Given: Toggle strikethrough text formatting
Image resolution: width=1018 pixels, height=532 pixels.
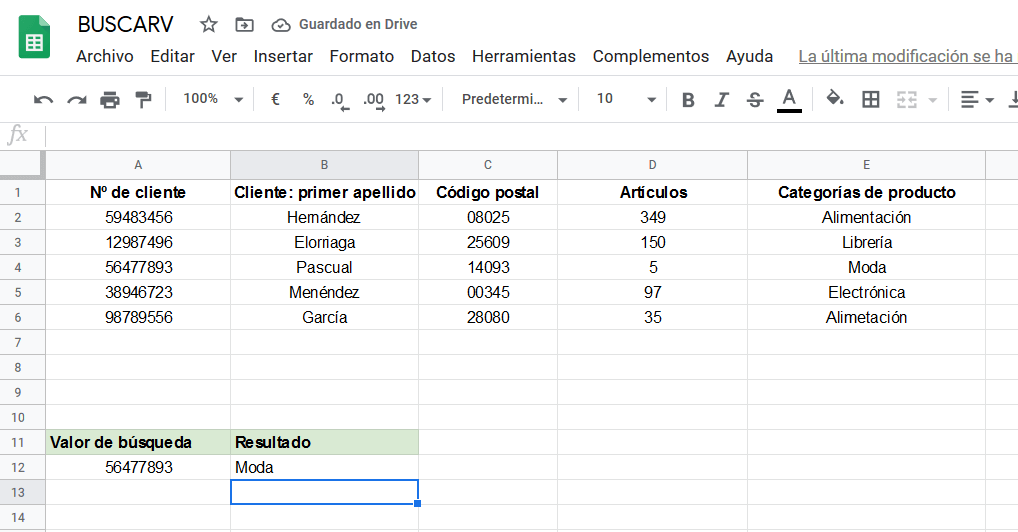Looking at the screenshot, I should click(755, 99).
